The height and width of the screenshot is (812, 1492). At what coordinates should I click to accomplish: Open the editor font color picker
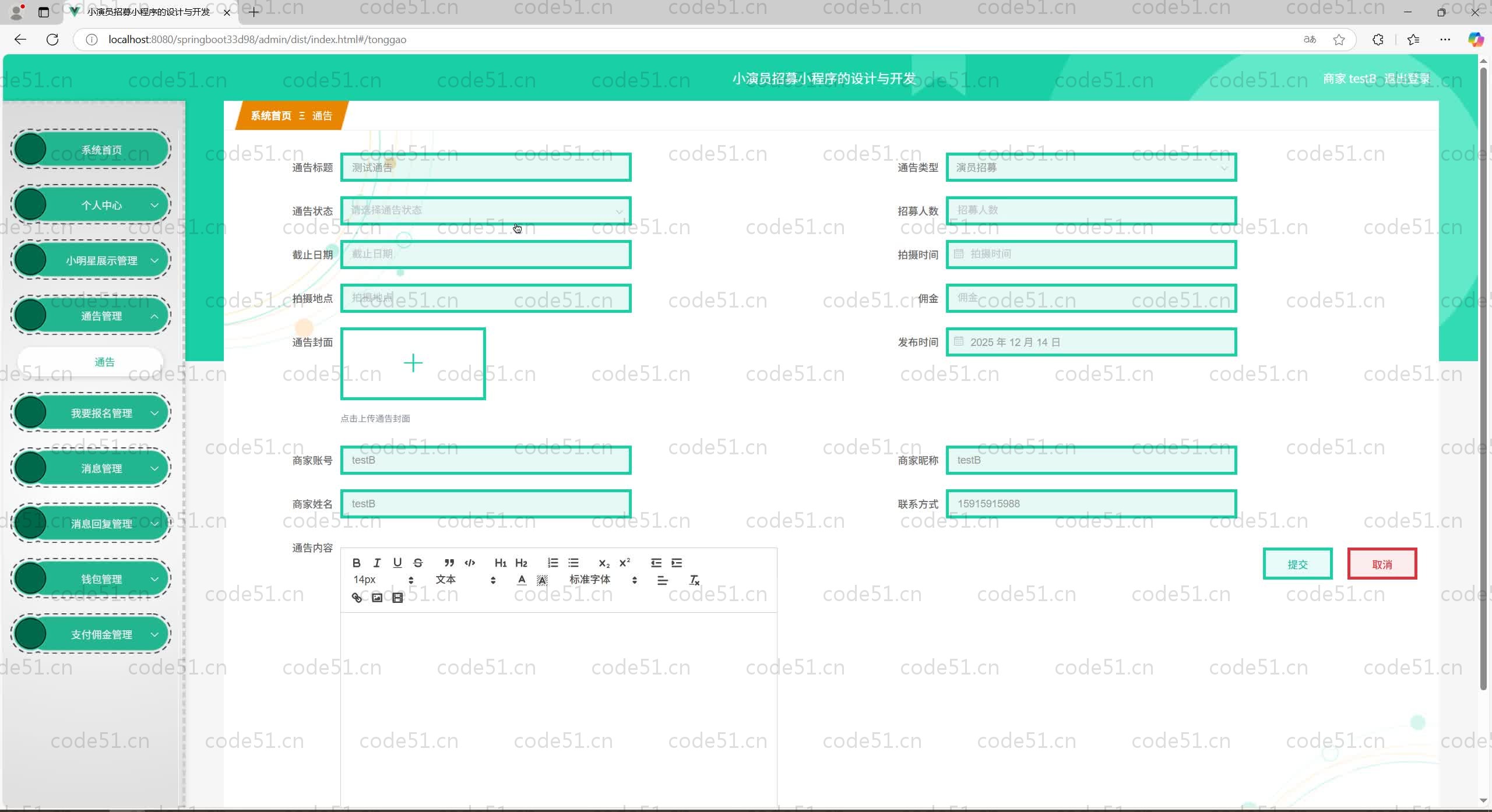pyautogui.click(x=522, y=580)
